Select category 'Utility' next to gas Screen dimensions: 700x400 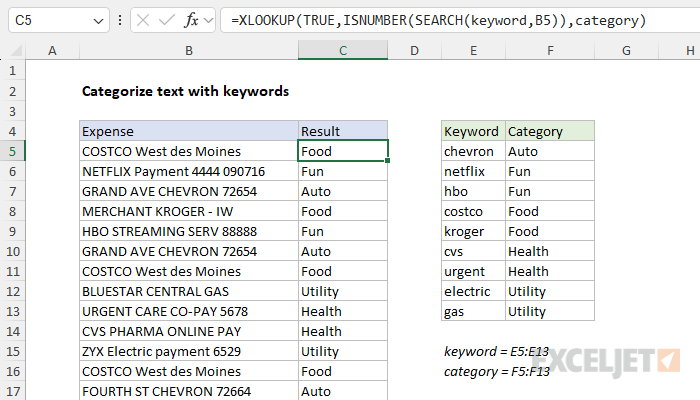pos(550,311)
